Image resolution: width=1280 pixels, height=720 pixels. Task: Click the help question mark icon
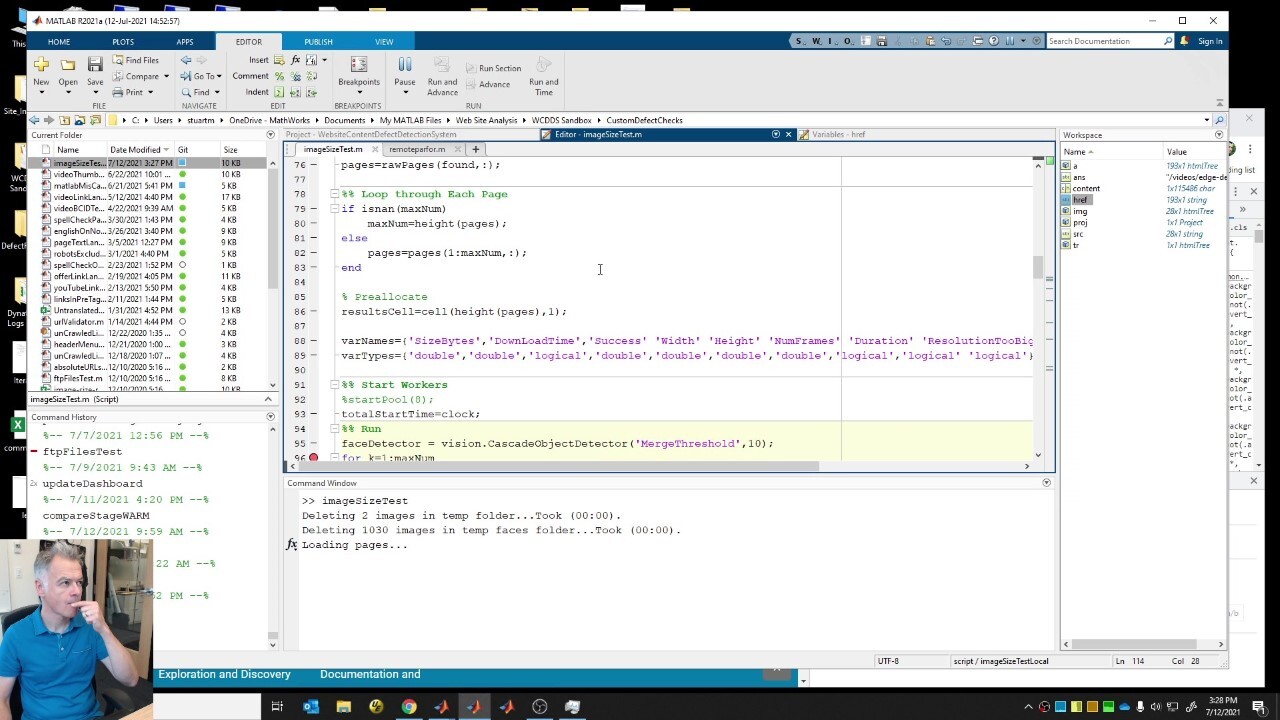[x=993, y=41]
